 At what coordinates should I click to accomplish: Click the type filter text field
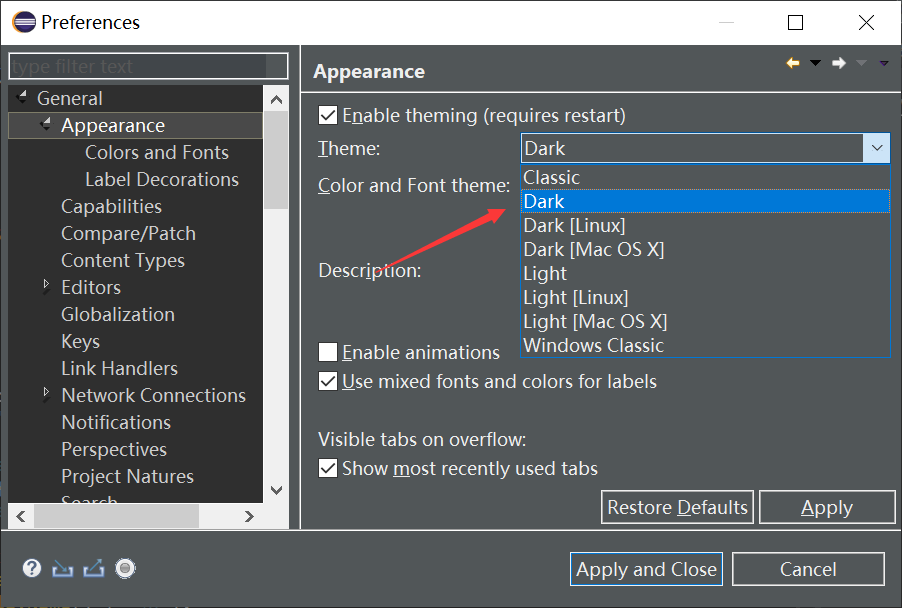[x=148, y=66]
